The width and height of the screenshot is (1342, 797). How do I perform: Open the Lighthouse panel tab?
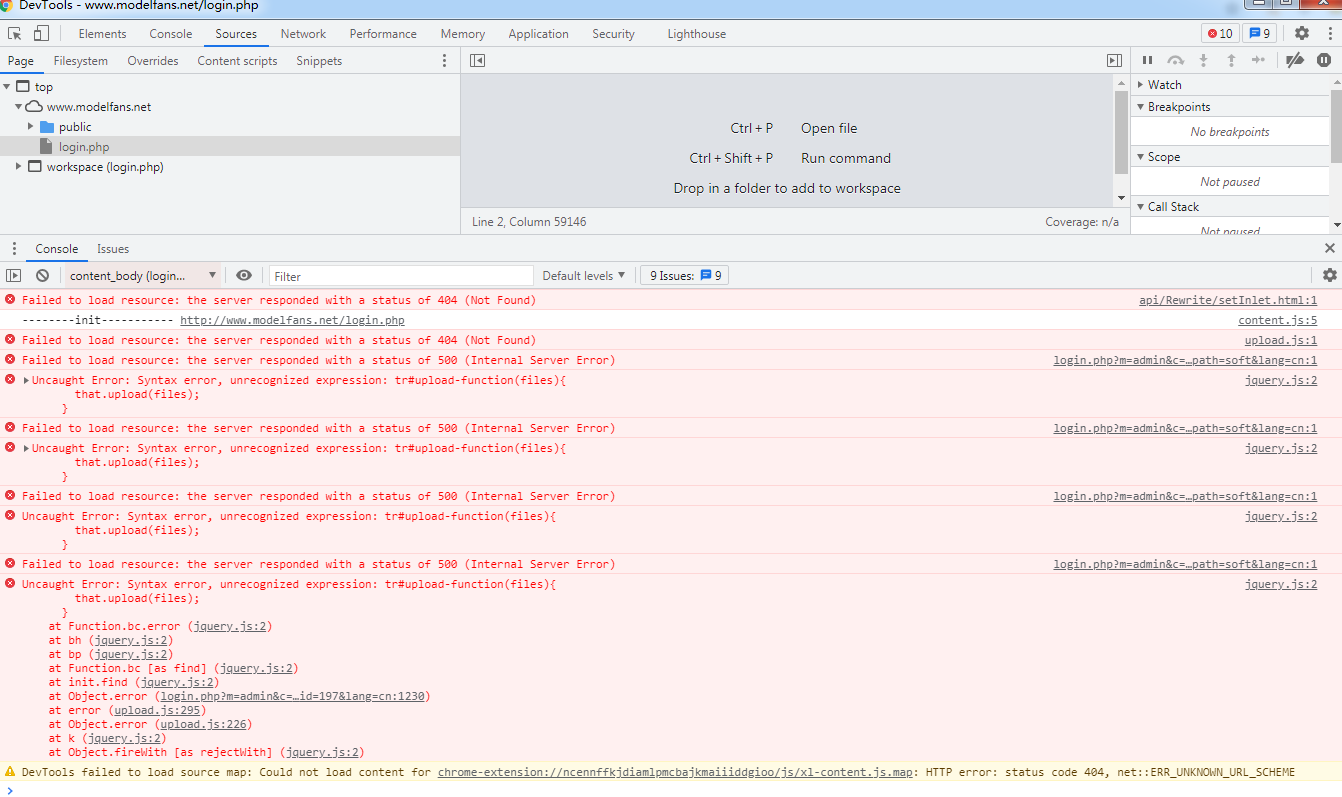click(697, 33)
